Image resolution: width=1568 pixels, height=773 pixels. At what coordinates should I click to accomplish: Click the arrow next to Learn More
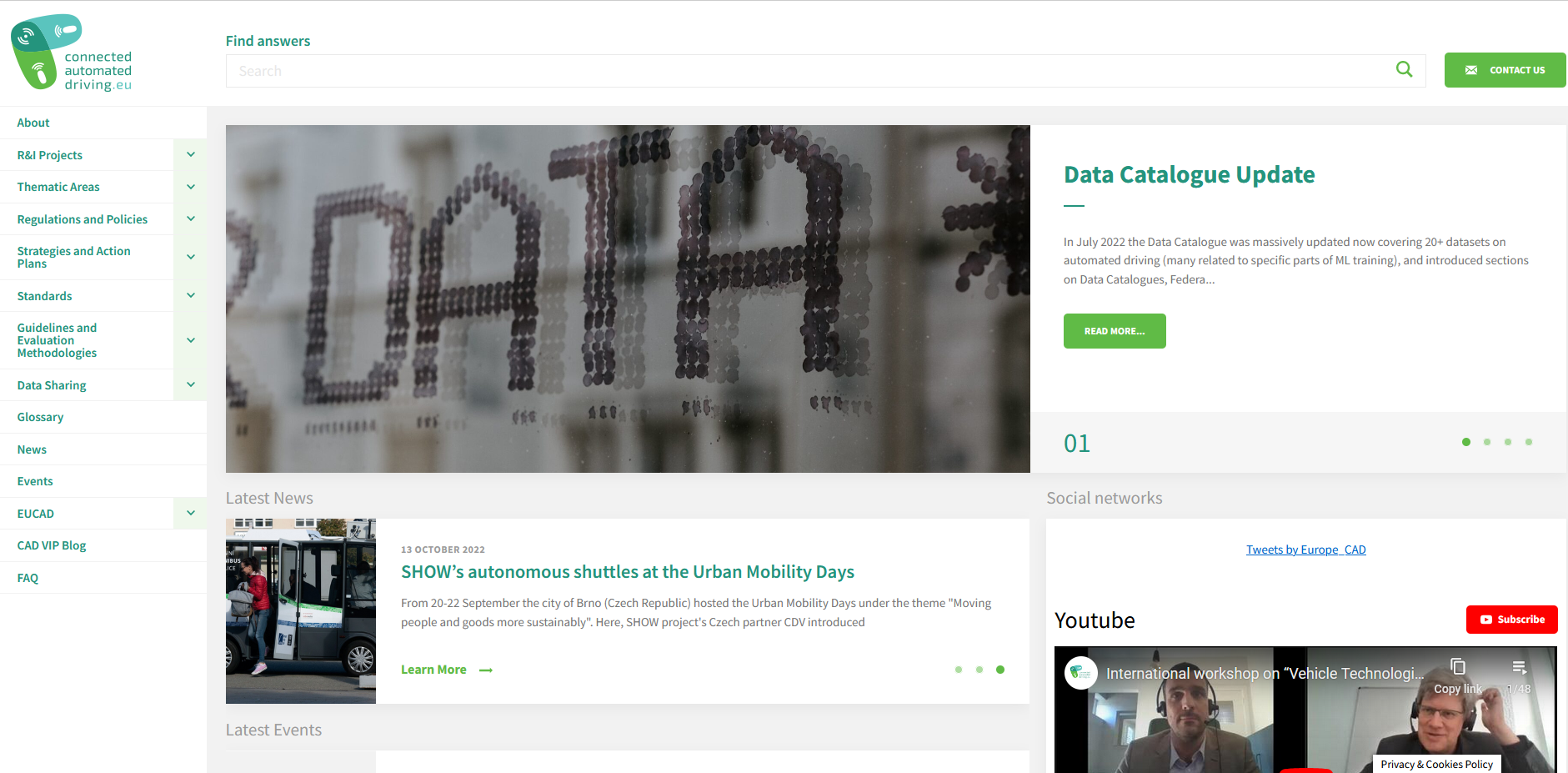486,670
